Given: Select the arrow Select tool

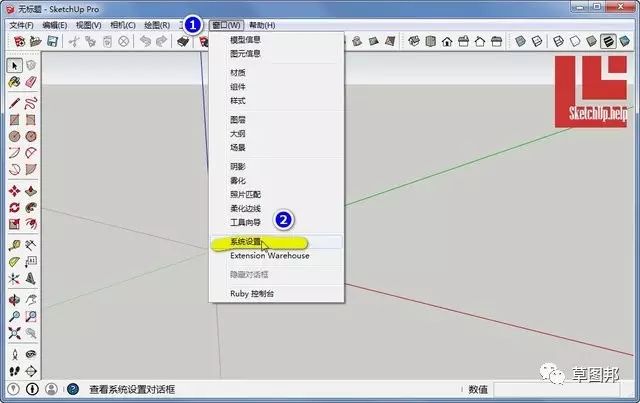Looking at the screenshot, I should point(15,65).
